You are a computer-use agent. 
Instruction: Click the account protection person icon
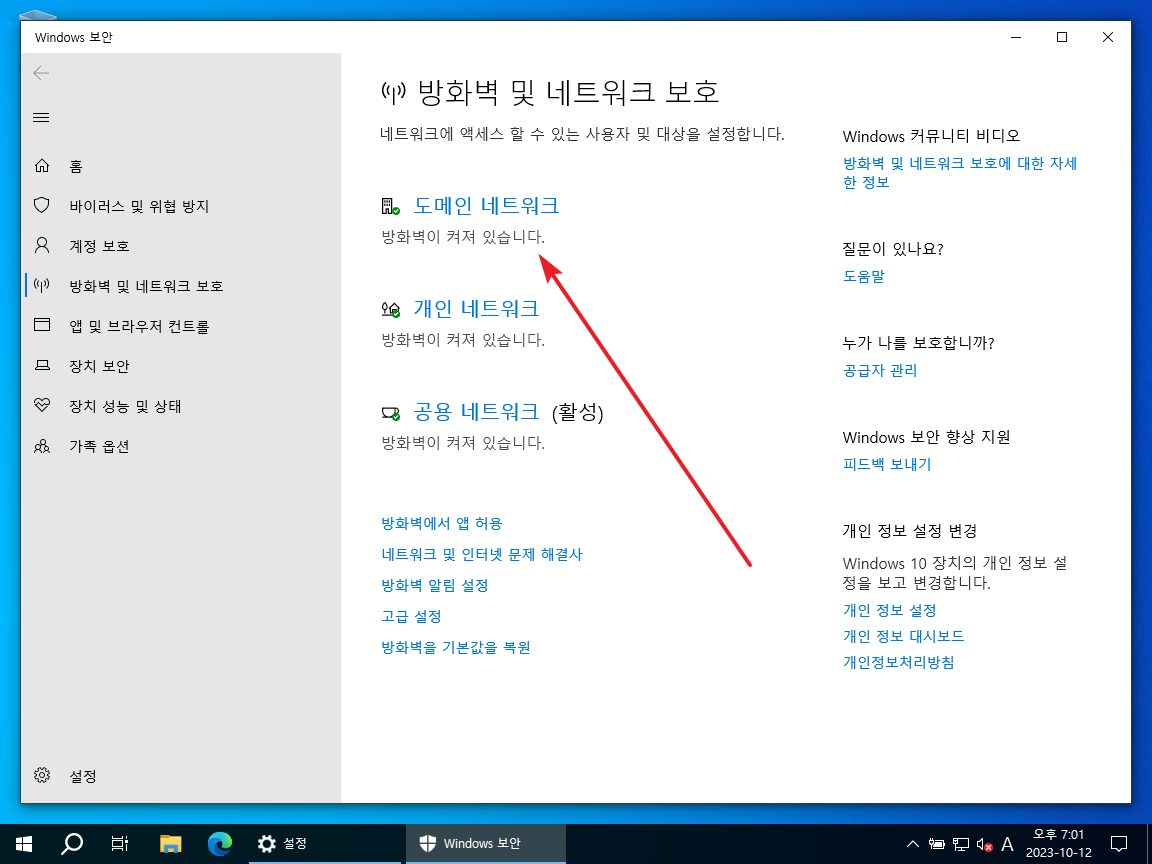(x=42, y=245)
